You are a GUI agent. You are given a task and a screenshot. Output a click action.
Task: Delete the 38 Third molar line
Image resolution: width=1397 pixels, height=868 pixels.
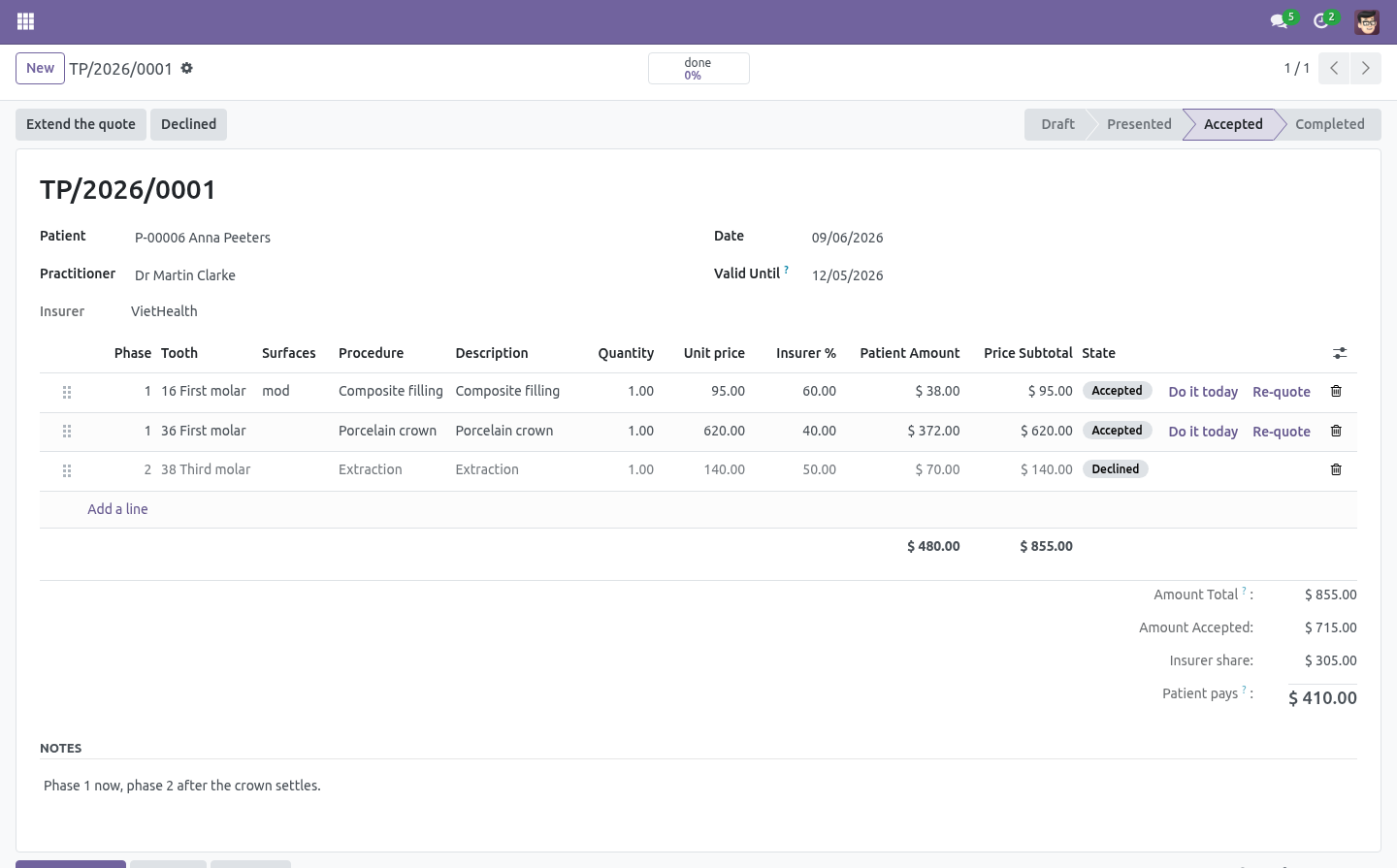click(1336, 469)
